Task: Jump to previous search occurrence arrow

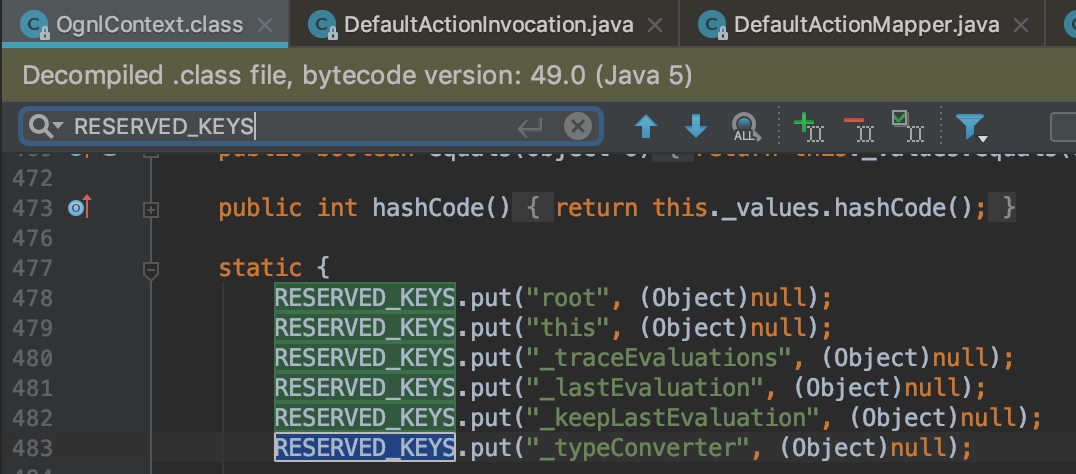Action: click(645, 126)
